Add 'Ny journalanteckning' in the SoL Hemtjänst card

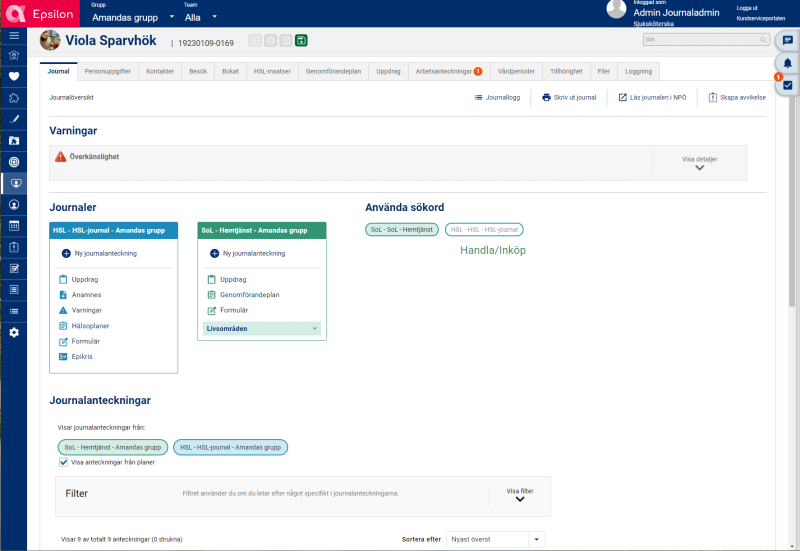[x=248, y=254]
